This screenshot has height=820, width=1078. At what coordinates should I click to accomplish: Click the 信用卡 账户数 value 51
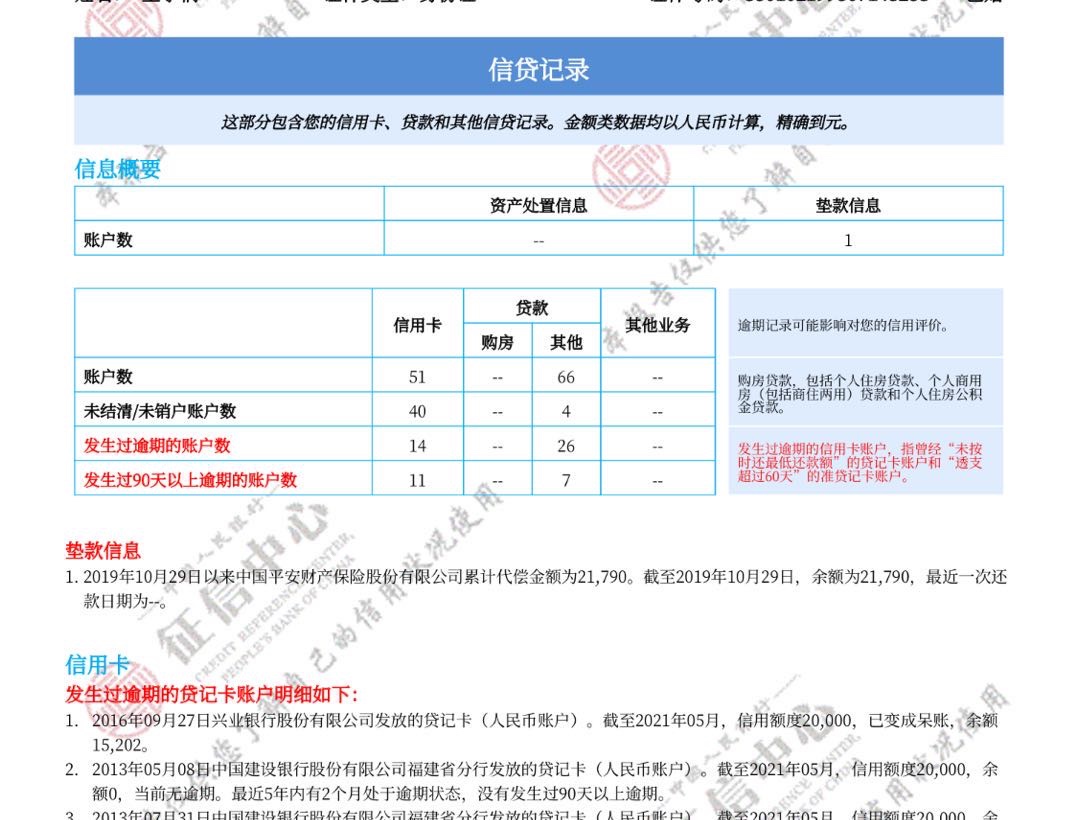click(417, 377)
